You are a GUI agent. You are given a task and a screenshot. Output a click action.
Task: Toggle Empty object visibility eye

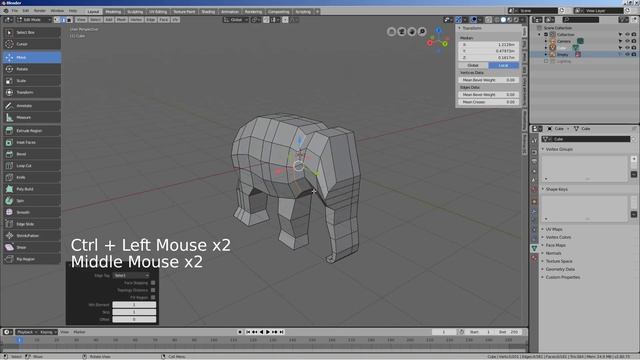(627, 54)
